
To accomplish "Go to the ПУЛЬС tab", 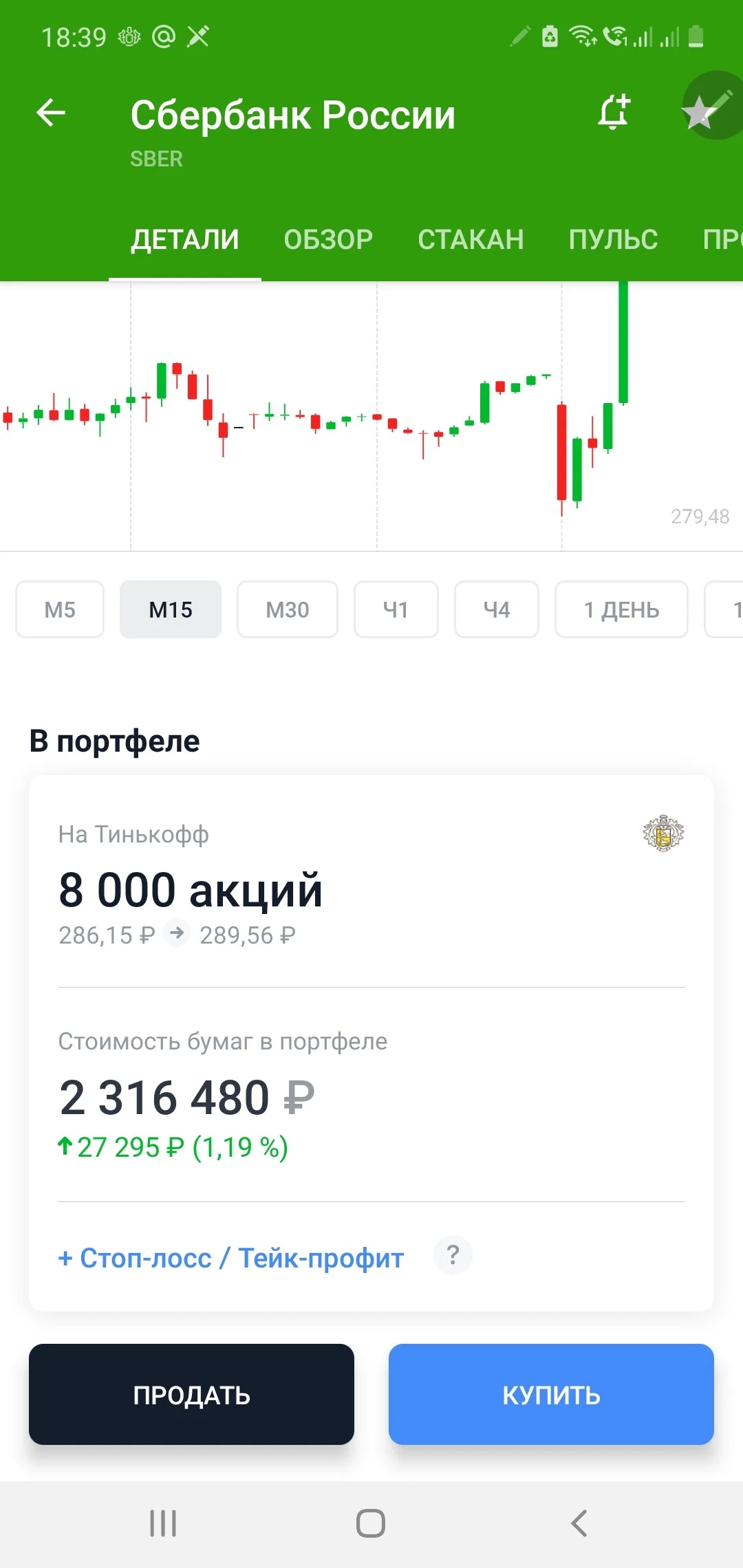I will (x=613, y=239).
